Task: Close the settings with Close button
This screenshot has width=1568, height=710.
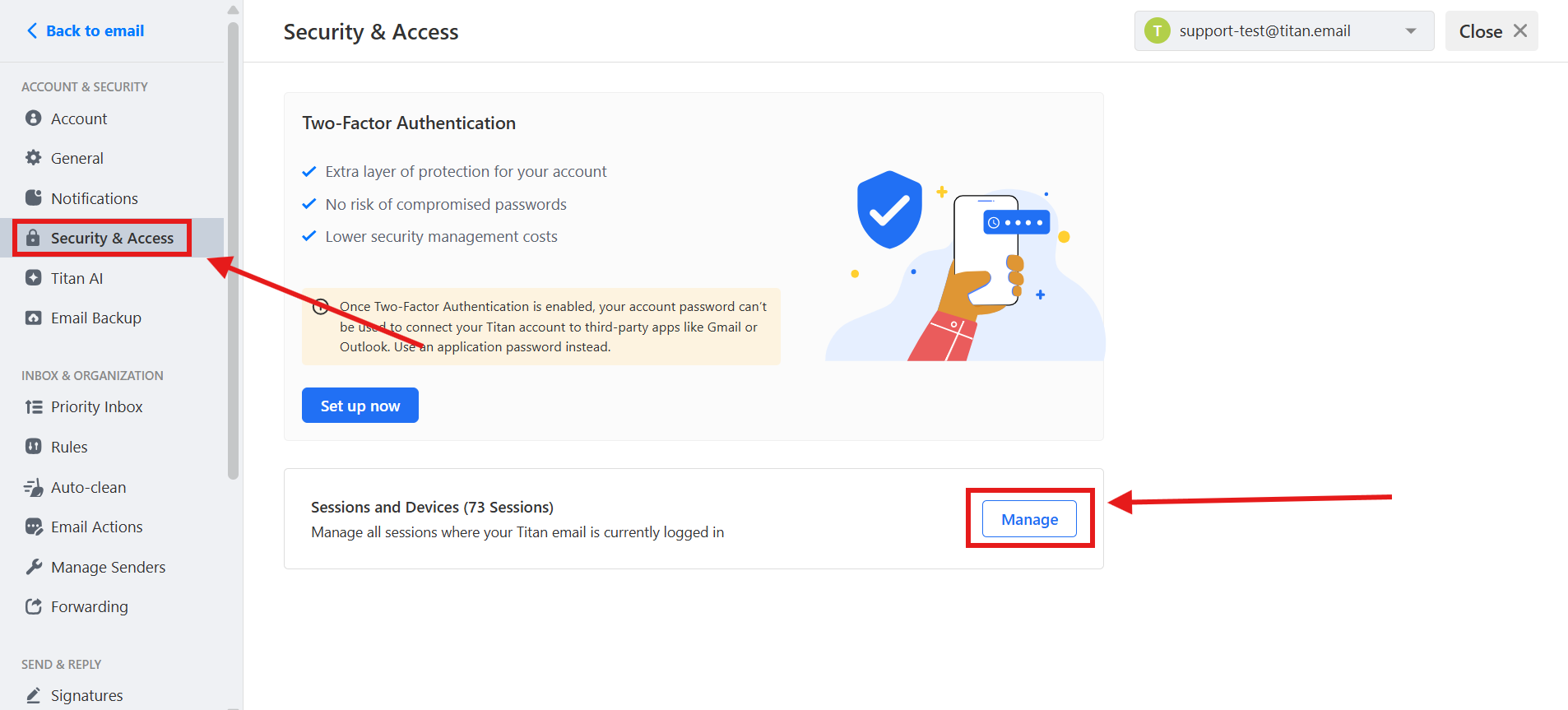Action: point(1491,31)
